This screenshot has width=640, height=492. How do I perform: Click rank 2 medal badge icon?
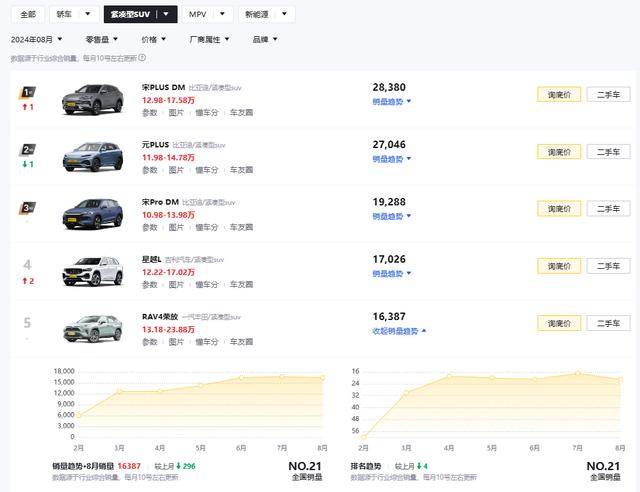[x=27, y=150]
